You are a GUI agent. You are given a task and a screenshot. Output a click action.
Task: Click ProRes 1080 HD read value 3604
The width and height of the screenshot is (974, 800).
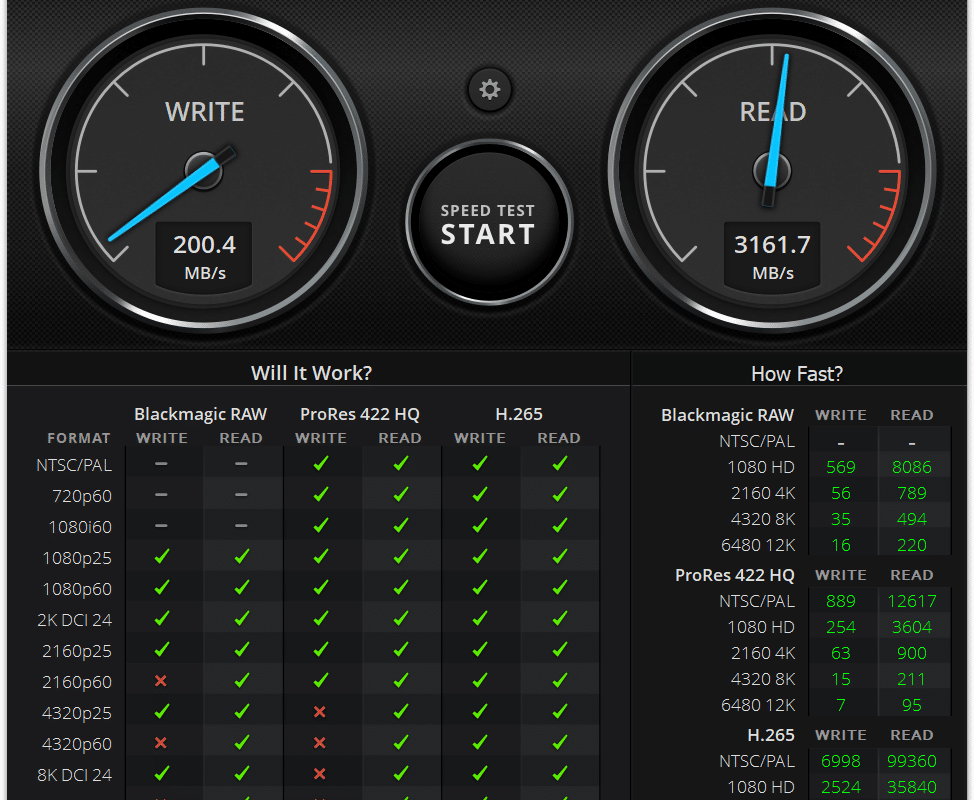click(x=912, y=627)
